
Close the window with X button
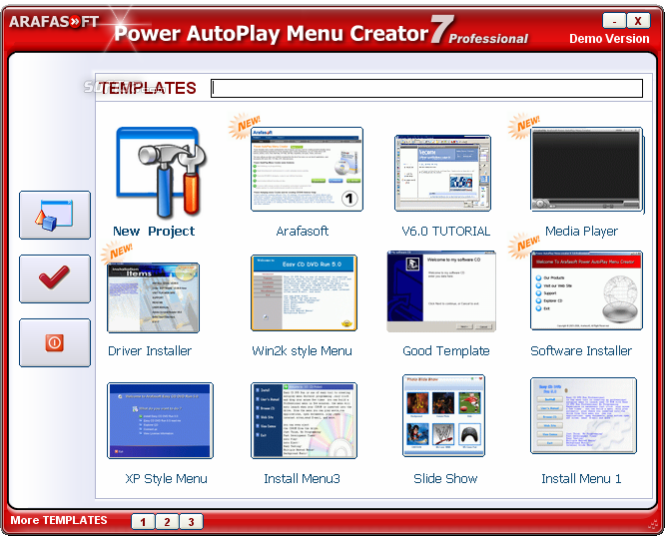coord(638,21)
